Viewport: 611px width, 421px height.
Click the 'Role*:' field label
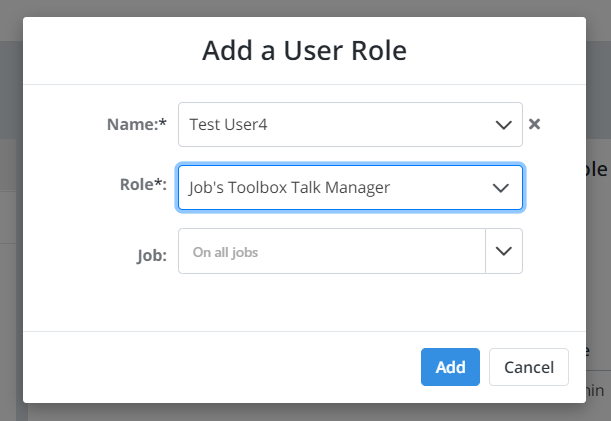(143, 184)
